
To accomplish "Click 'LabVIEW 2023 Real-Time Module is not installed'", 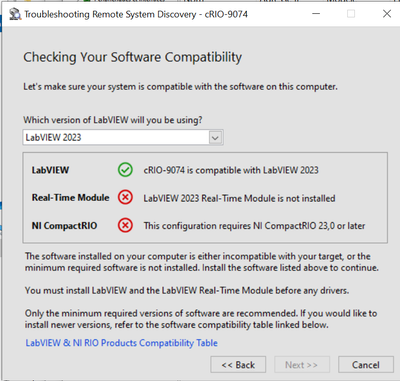I will (239, 198).
